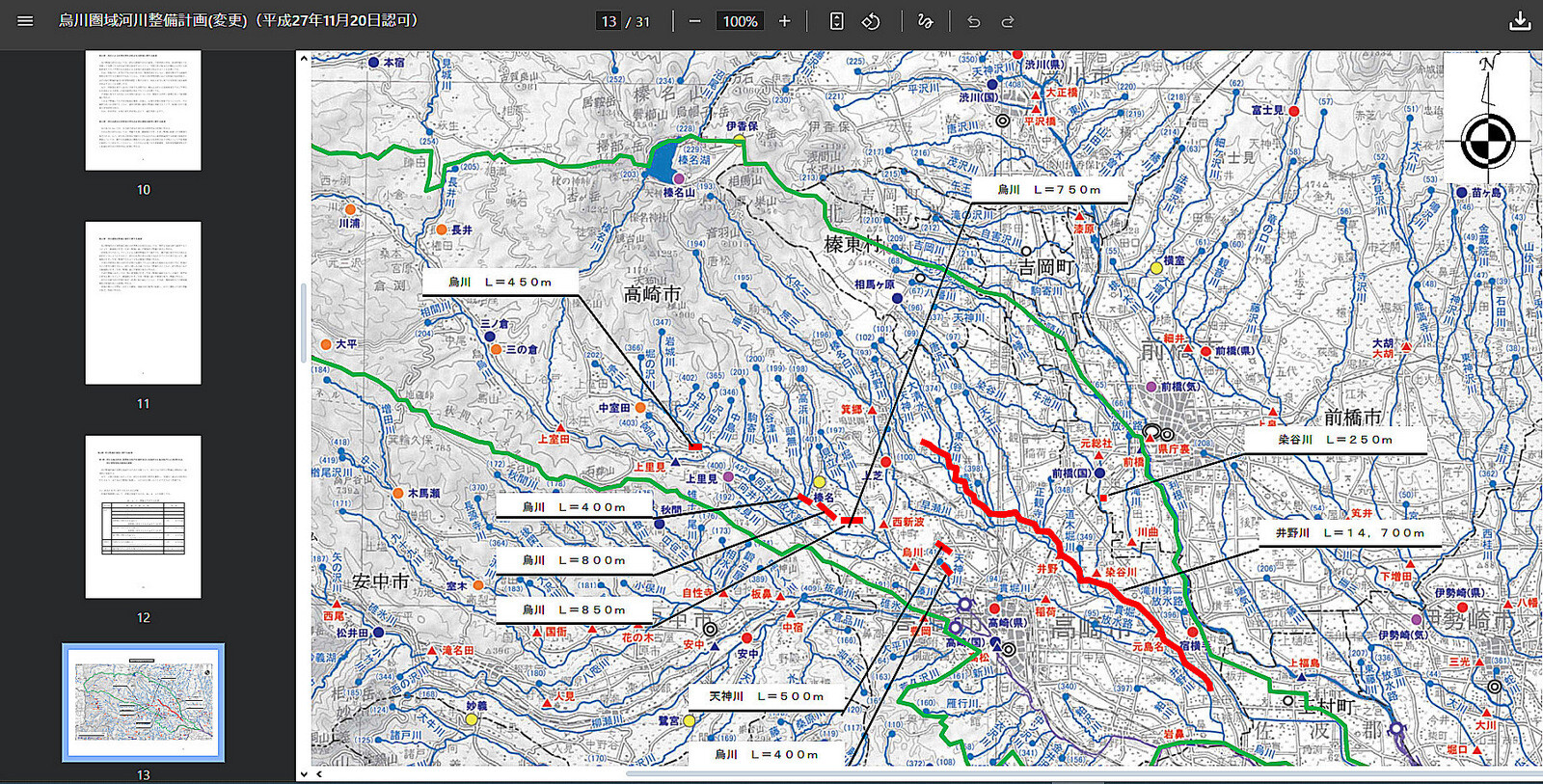Screen dimensions: 1543x784
Task: Toggle the sidebar hamburger menu
Action: 25,20
